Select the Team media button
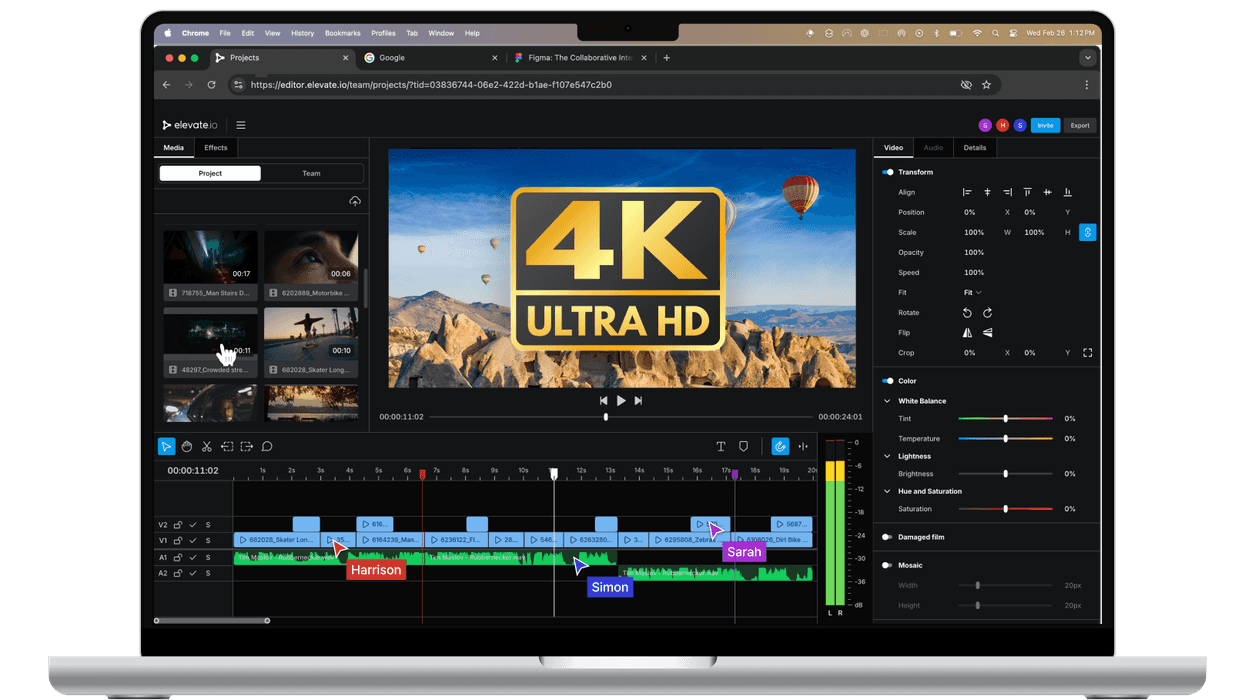This screenshot has height=700, width=1245. click(311, 173)
